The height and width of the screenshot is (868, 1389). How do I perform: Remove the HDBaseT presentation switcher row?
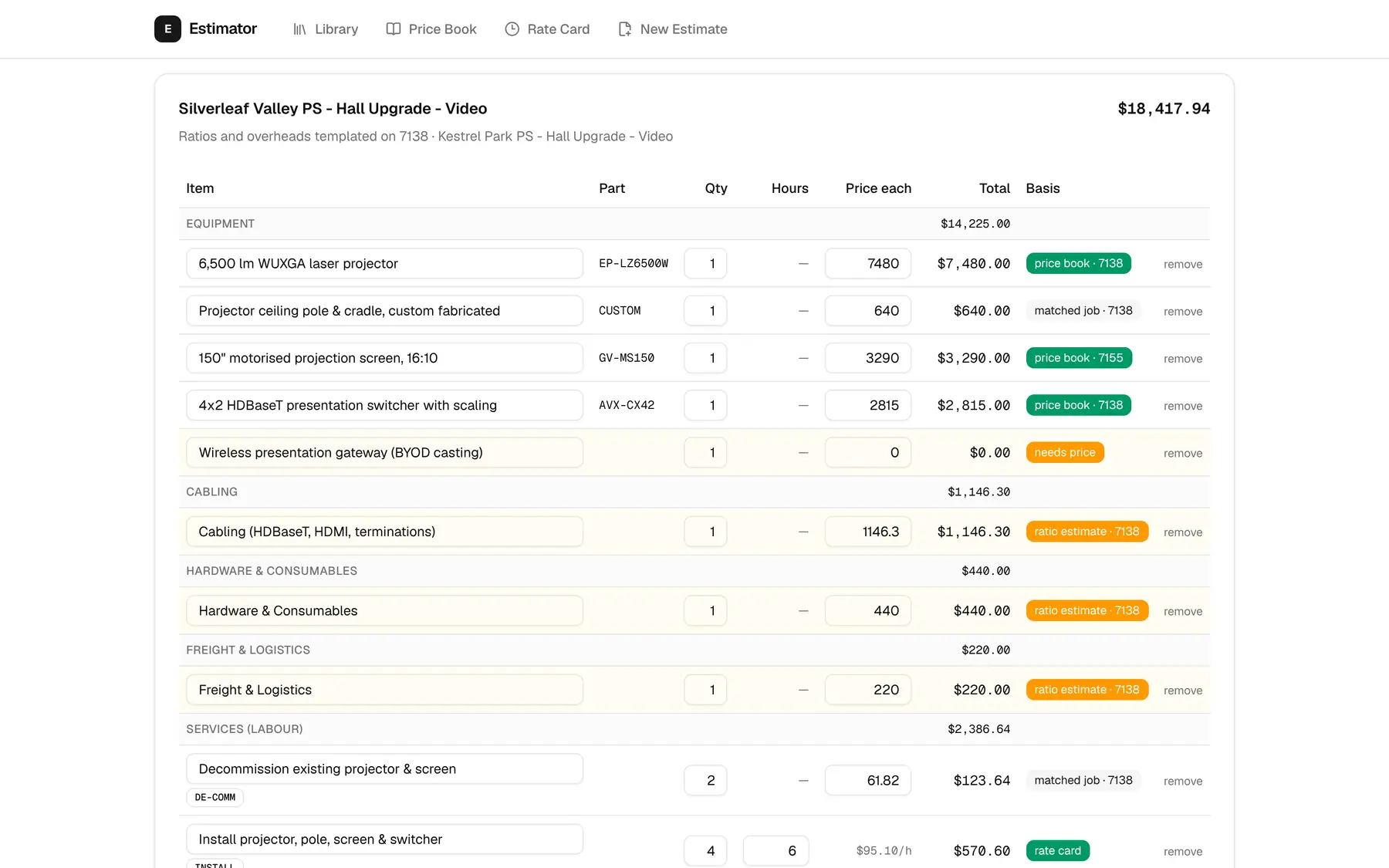[x=1183, y=406]
